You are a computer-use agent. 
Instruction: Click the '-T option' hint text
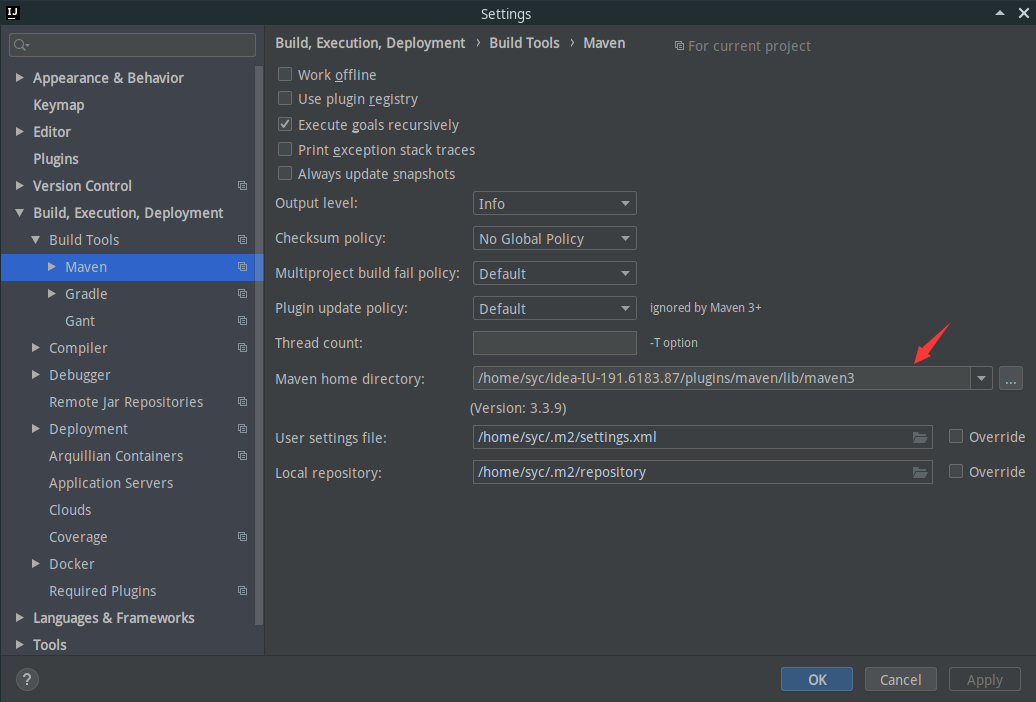(674, 342)
